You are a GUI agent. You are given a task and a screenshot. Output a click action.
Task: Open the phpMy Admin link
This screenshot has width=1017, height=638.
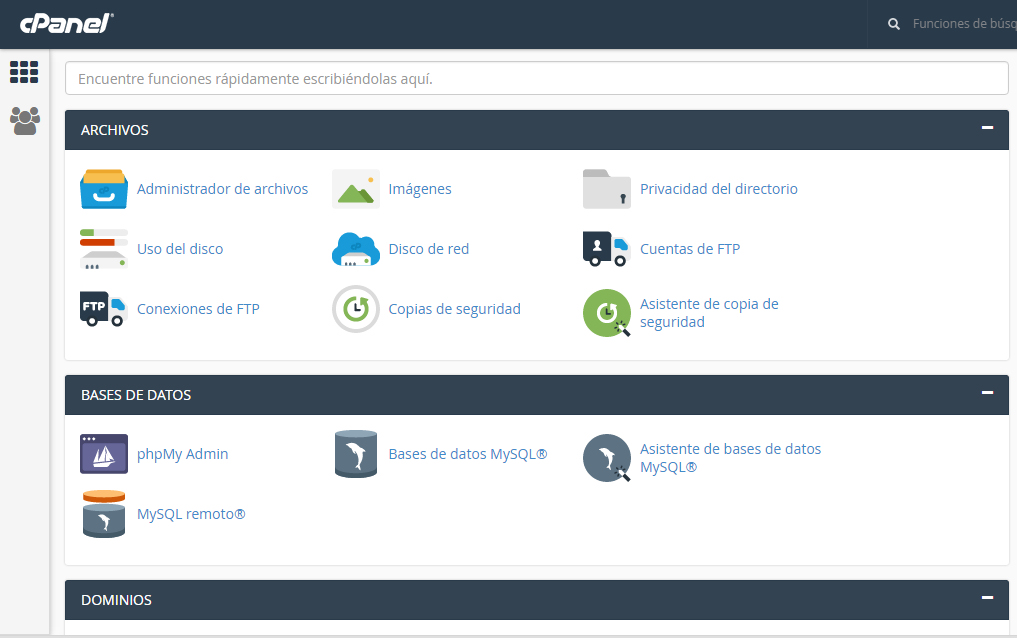[182, 454]
